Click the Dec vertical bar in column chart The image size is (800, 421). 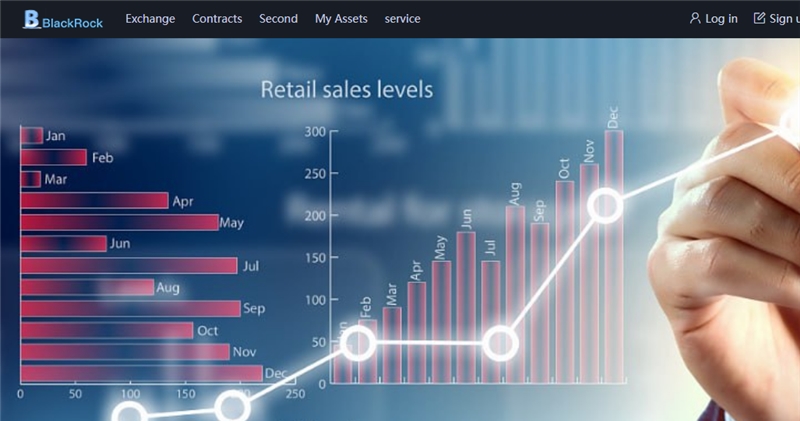(613, 255)
